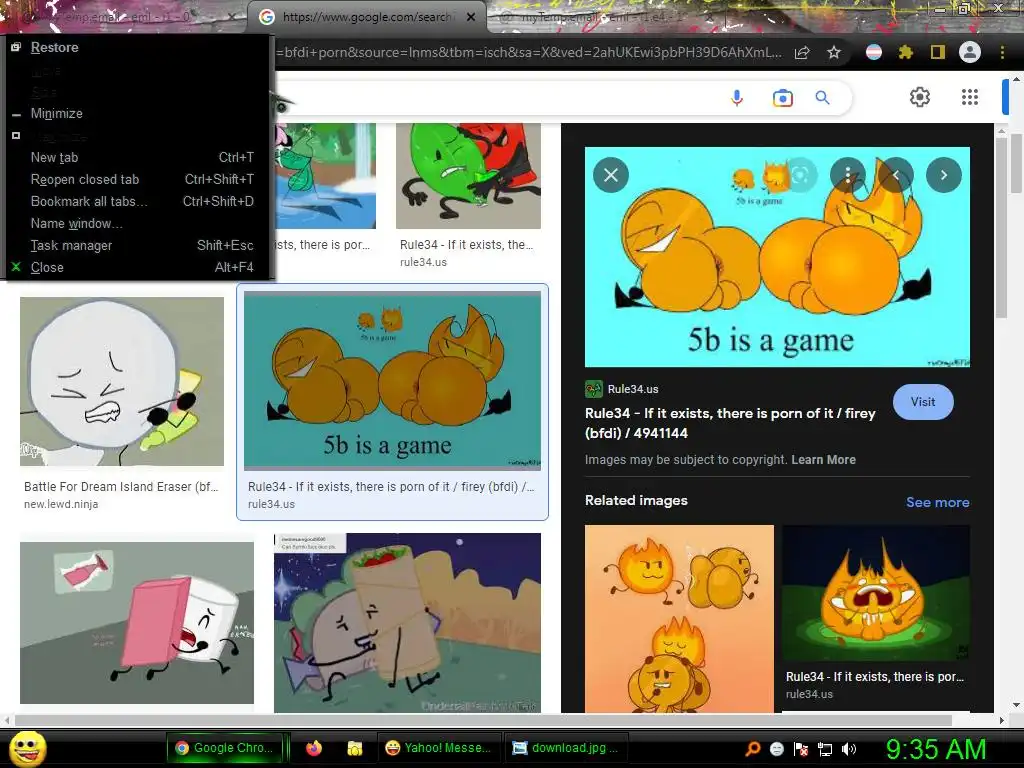Screen dimensions: 1024x768
Task: Select Reopen closed tab menu entry
Action: point(137,180)
